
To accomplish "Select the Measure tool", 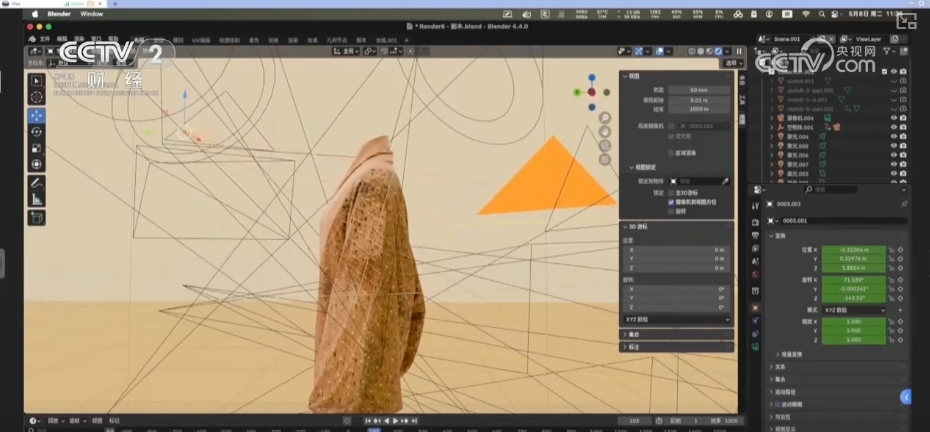I will tap(37, 201).
